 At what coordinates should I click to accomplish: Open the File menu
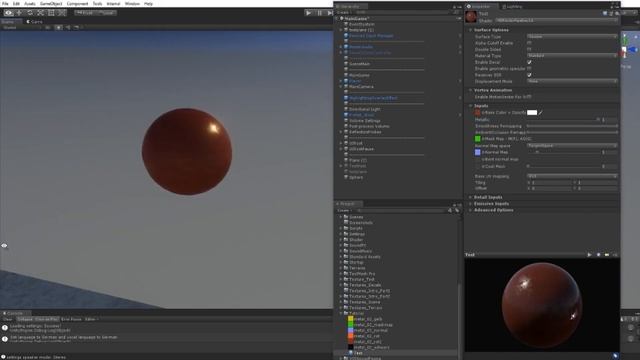[5, 4]
